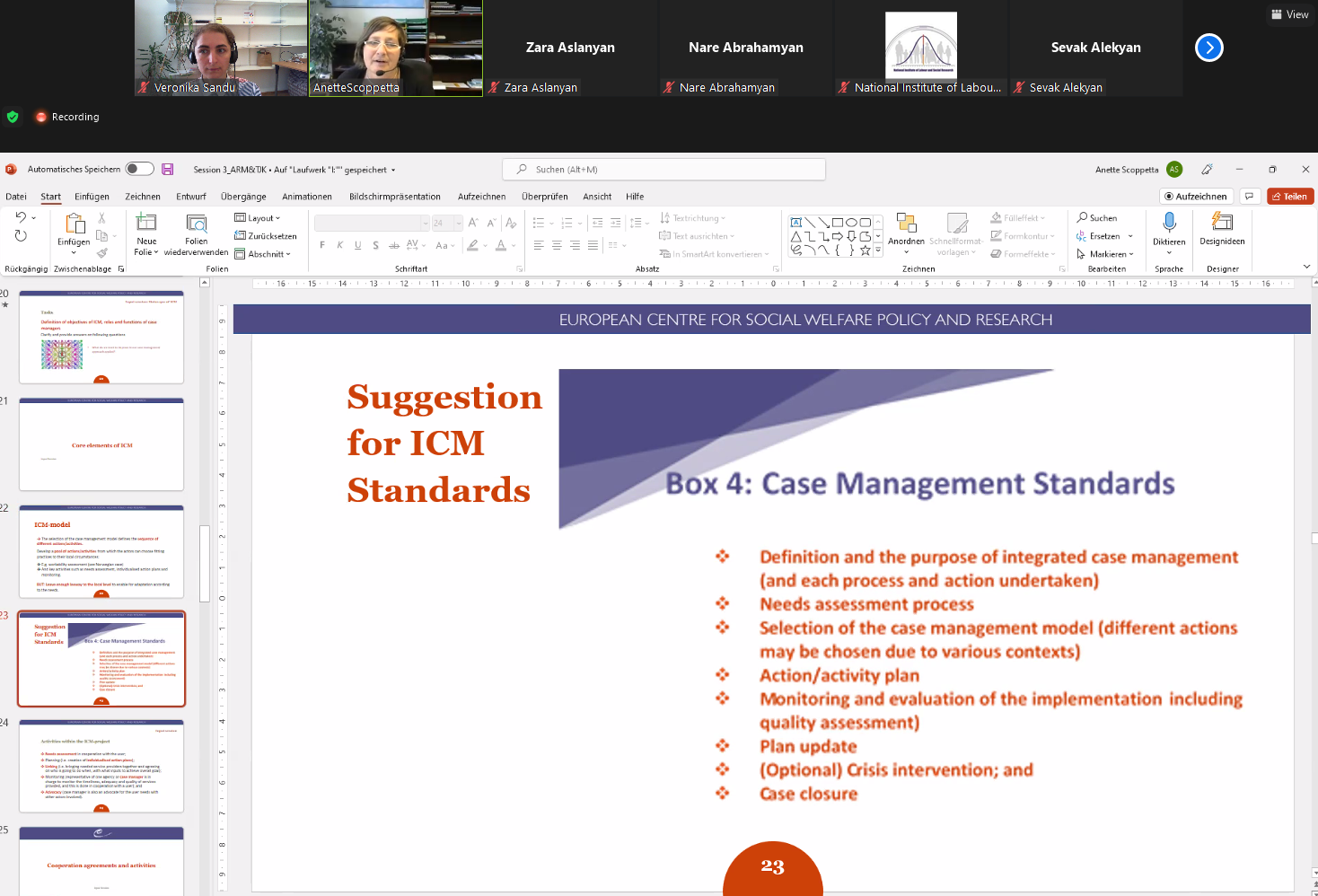1318x896 pixels.
Task: Select slide 24 thumbnail in panel
Action: tap(101, 765)
